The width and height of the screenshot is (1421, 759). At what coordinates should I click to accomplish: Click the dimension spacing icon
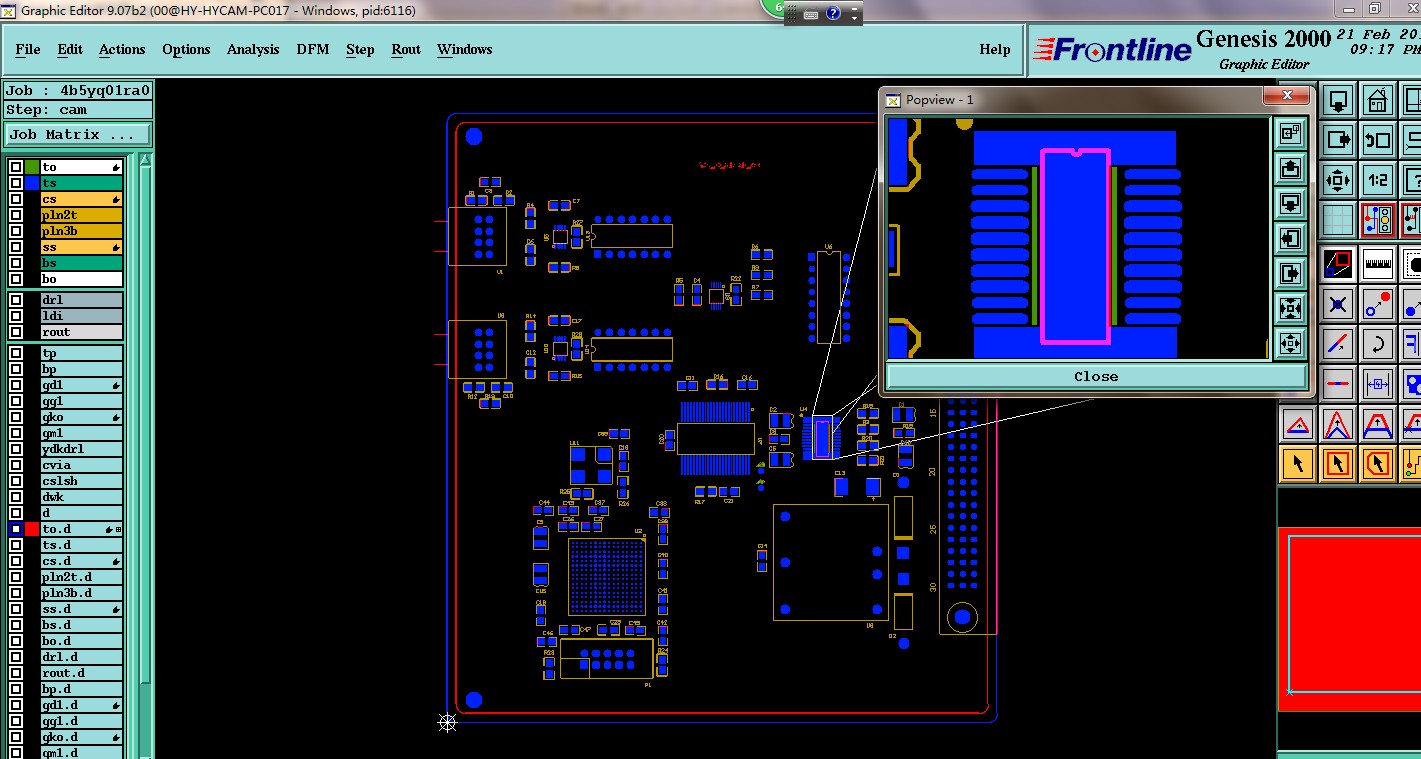[1378, 383]
